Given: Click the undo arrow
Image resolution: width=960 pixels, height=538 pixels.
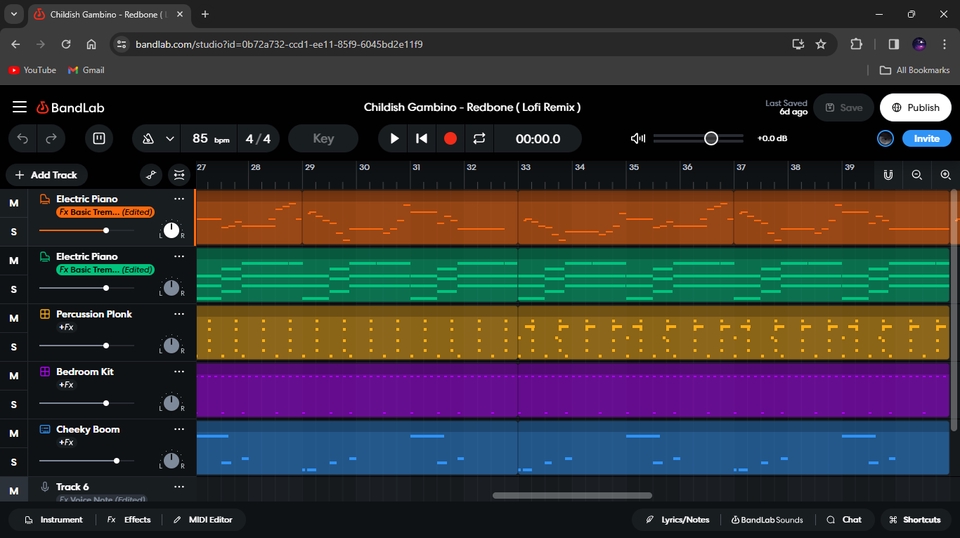Looking at the screenshot, I should point(23,138).
